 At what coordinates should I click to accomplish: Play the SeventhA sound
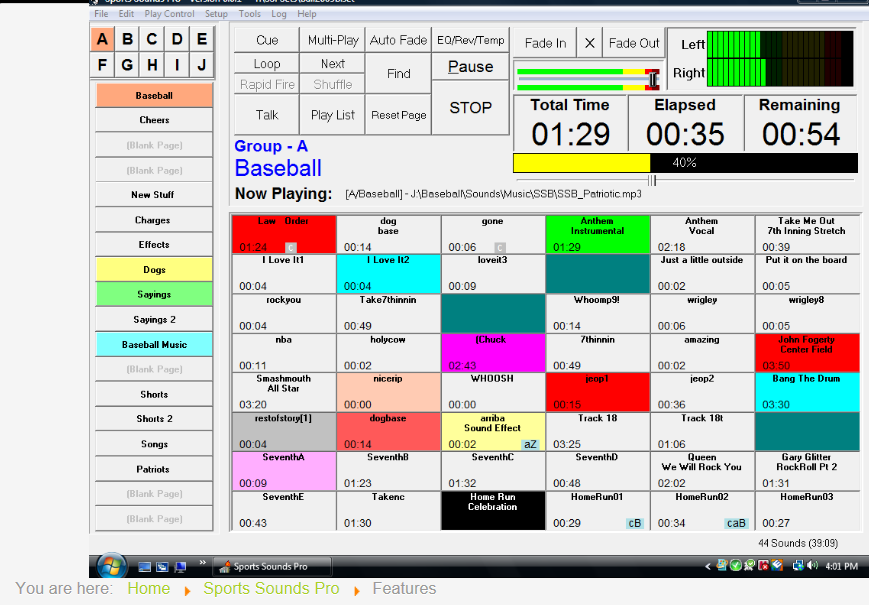coord(284,470)
